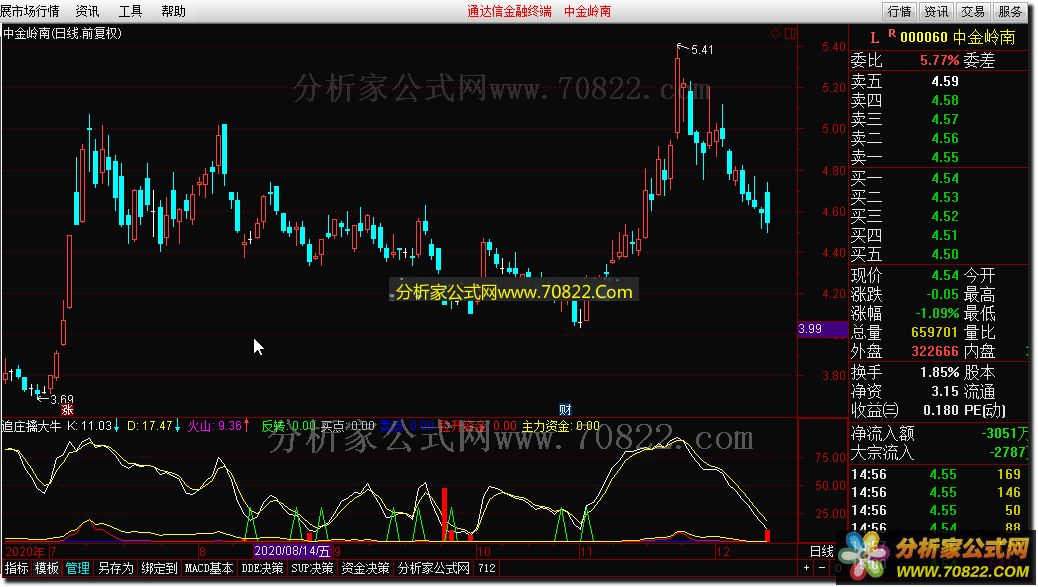This screenshot has height=587, width=1038.
Task: Click the 买五 price 4.50
Action: 945,254
